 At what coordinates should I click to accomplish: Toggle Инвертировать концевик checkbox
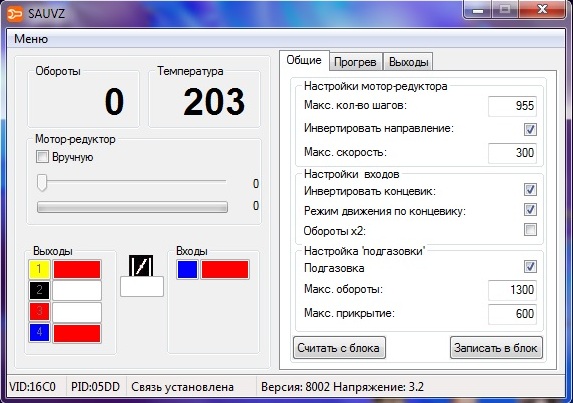point(530,190)
